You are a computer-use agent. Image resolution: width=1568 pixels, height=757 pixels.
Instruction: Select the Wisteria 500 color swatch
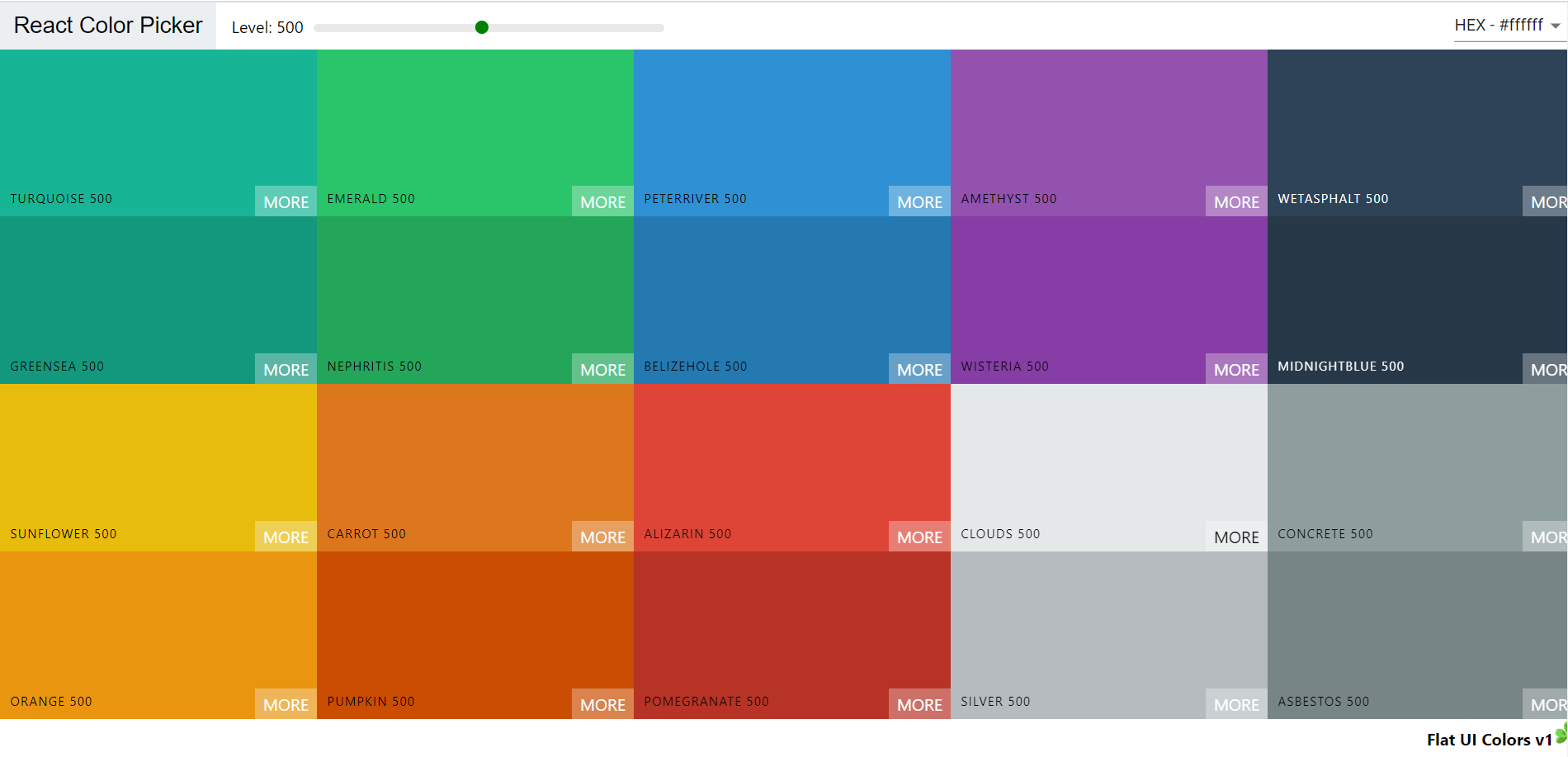(1109, 300)
